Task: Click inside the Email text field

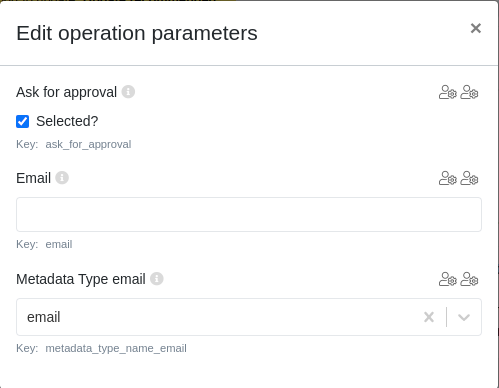Action: [249, 214]
